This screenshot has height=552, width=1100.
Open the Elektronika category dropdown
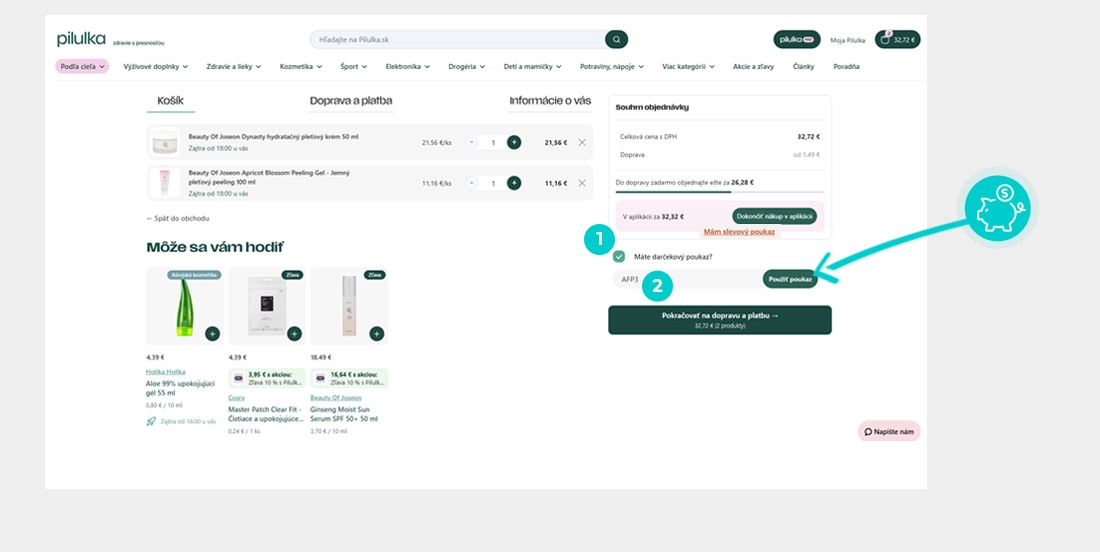tap(407, 67)
